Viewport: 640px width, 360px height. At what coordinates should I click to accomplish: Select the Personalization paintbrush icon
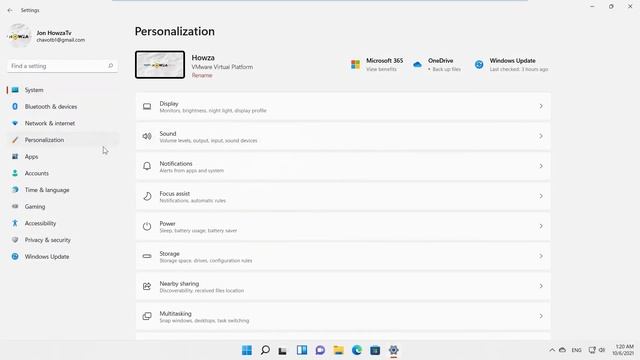15,140
